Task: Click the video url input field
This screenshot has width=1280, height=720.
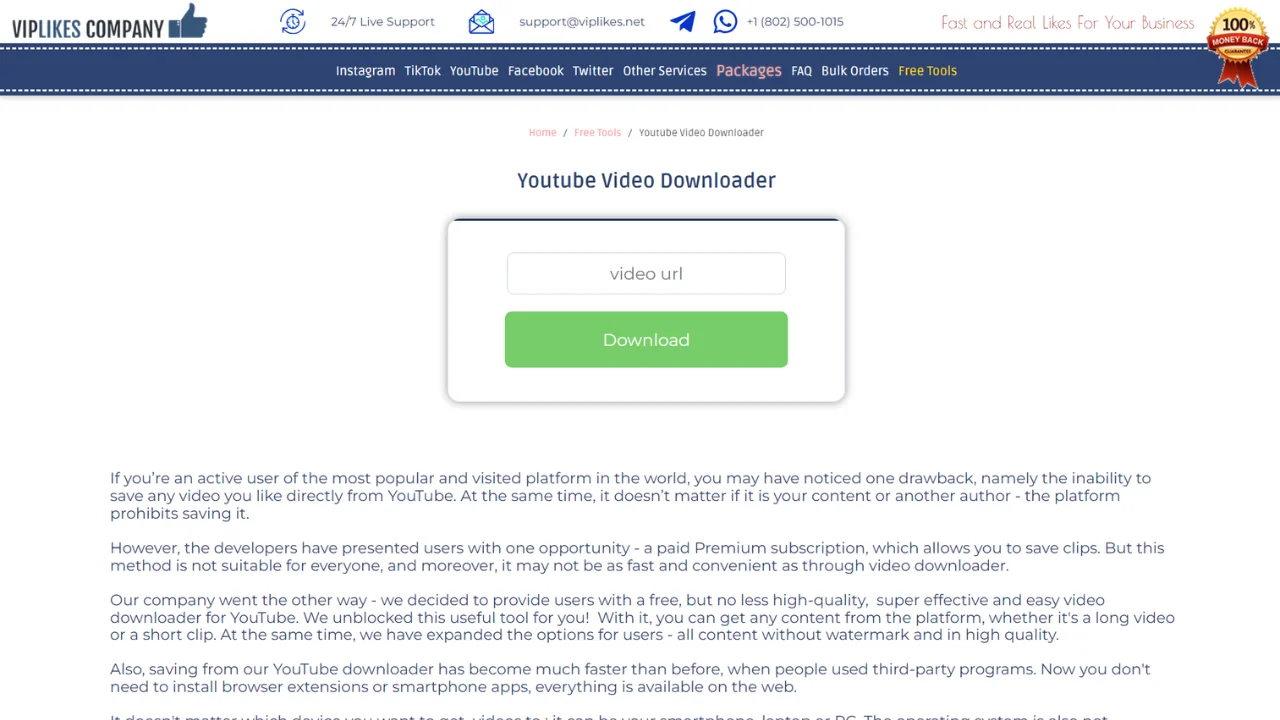Action: click(646, 273)
